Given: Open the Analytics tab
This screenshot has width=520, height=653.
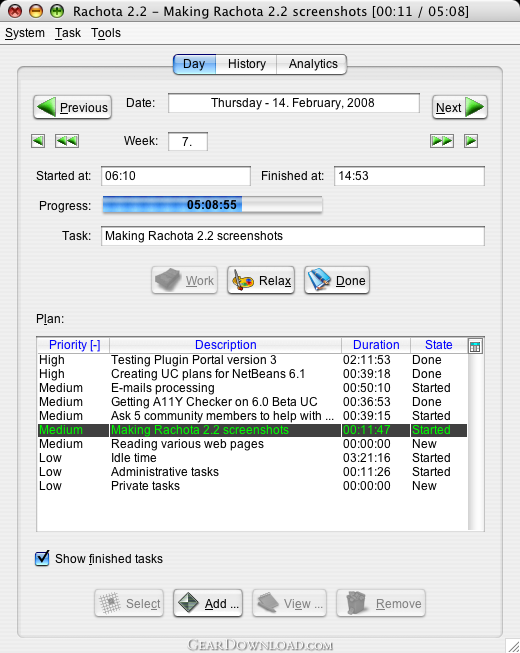Looking at the screenshot, I should pos(313,64).
